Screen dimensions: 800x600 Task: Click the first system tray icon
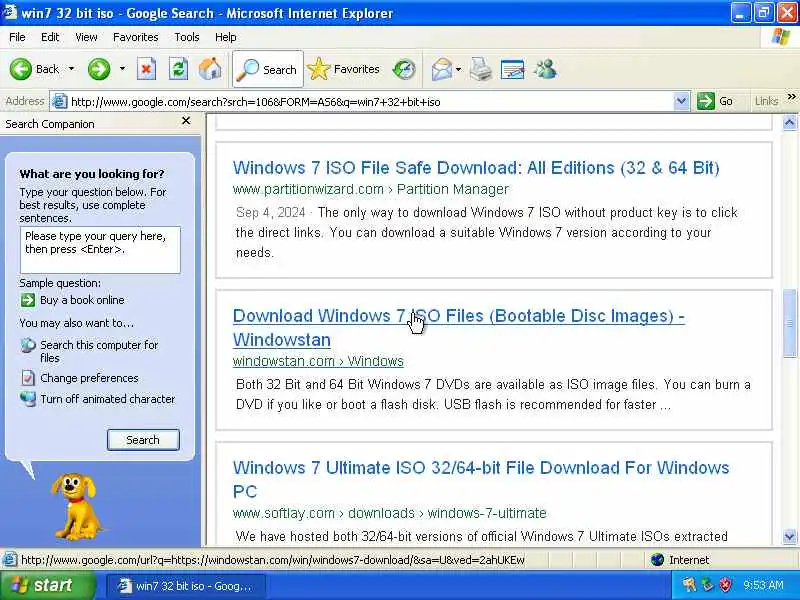[x=689, y=585]
